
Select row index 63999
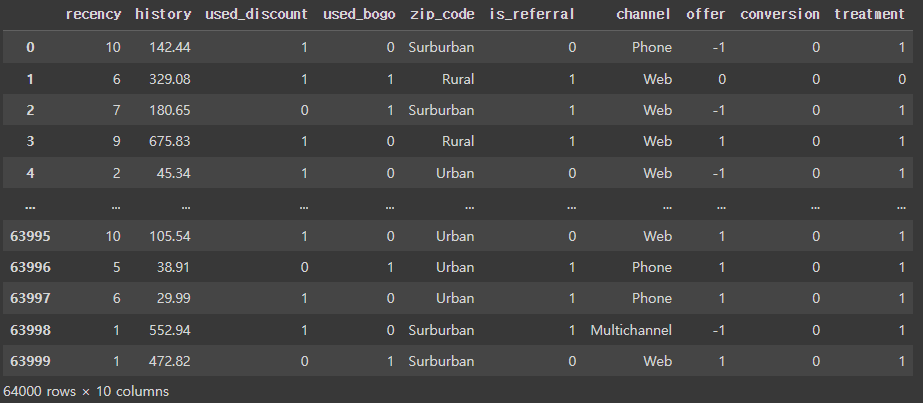coord(30,361)
